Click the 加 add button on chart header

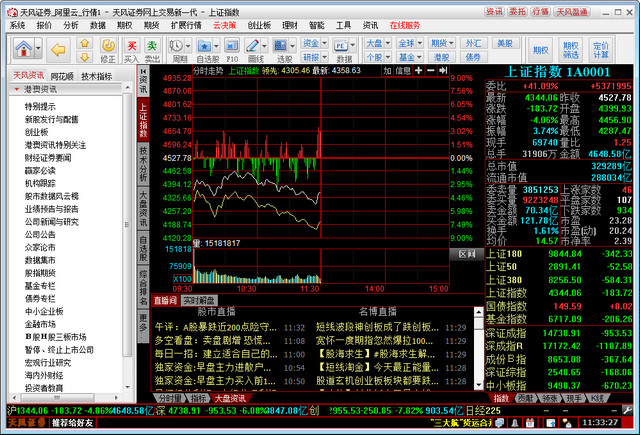387,71
